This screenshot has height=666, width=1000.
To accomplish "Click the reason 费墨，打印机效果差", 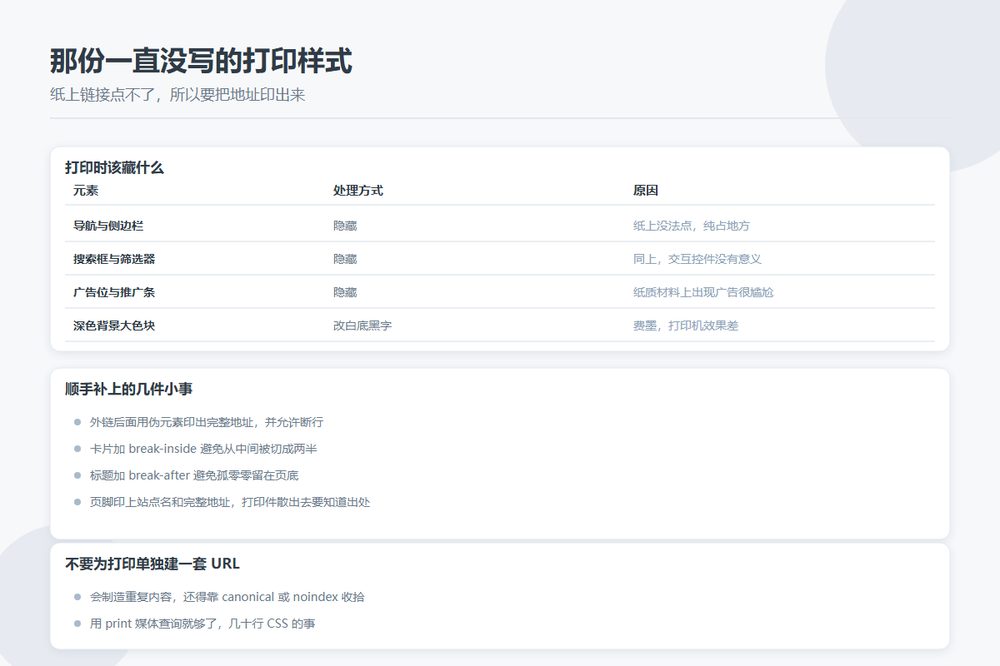I will pyautogui.click(x=686, y=325).
